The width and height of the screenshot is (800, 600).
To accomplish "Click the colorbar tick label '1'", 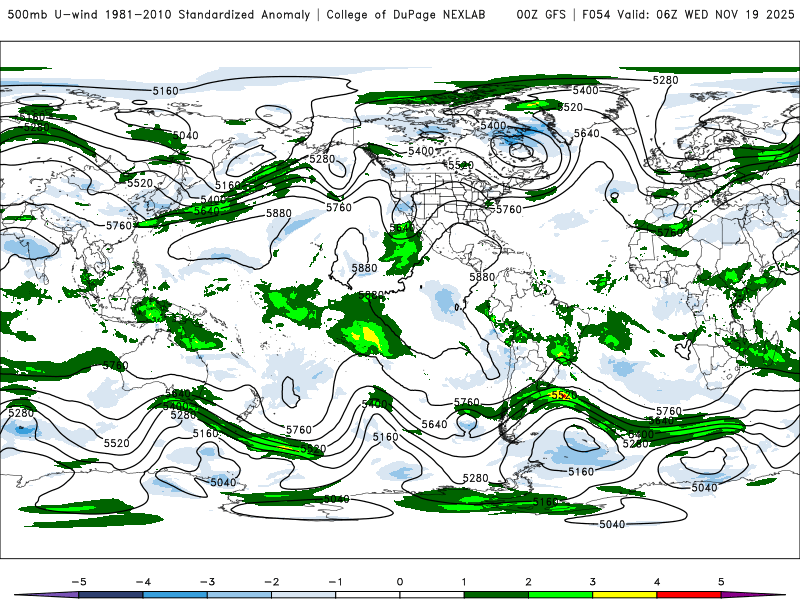I will pos(464,582).
